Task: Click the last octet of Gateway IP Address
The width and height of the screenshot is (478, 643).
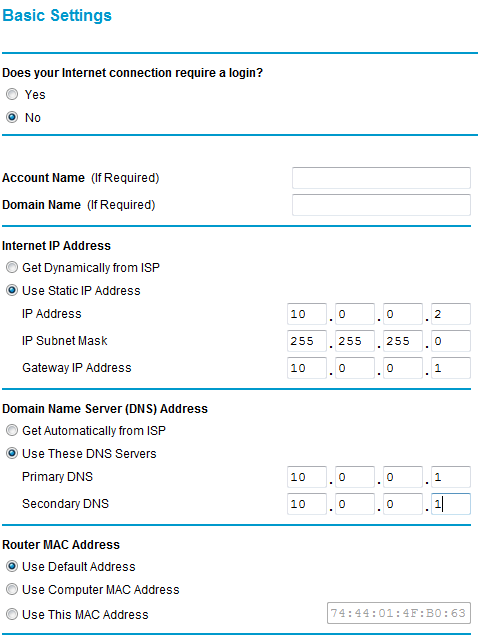Action: pyautogui.click(x=451, y=368)
